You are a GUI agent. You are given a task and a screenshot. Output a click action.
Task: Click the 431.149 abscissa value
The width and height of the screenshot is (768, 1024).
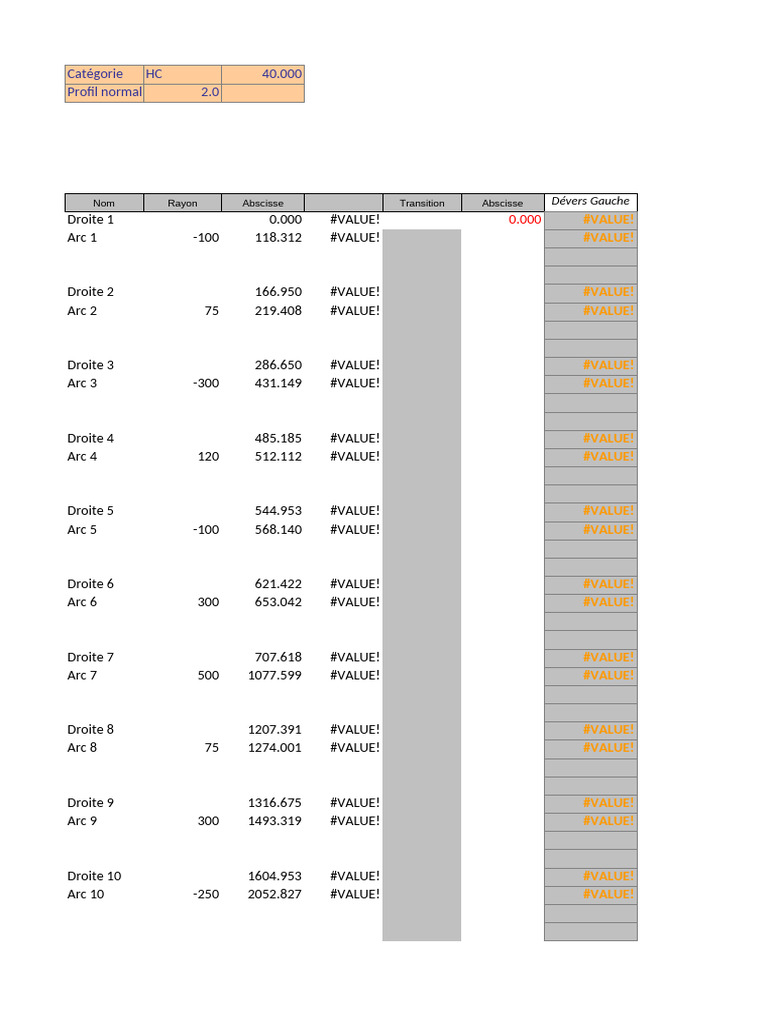click(x=278, y=383)
